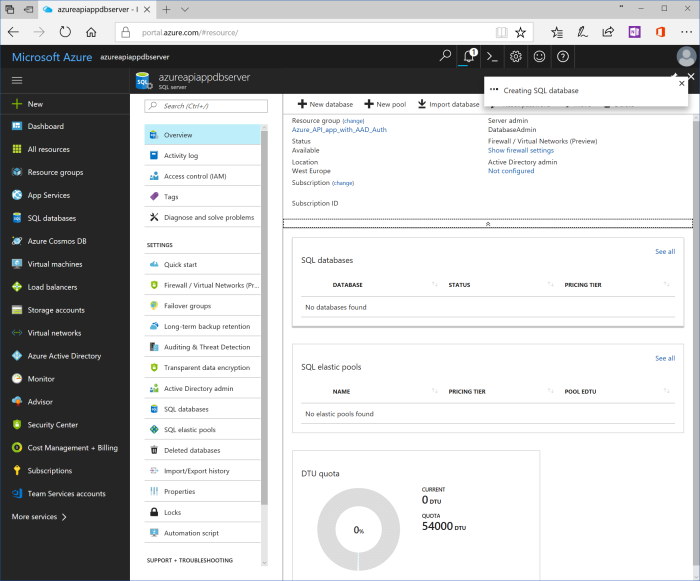Screen dimensions: 700x581
Task: Click See all for SQL elastic pools
Action: tap(665, 358)
